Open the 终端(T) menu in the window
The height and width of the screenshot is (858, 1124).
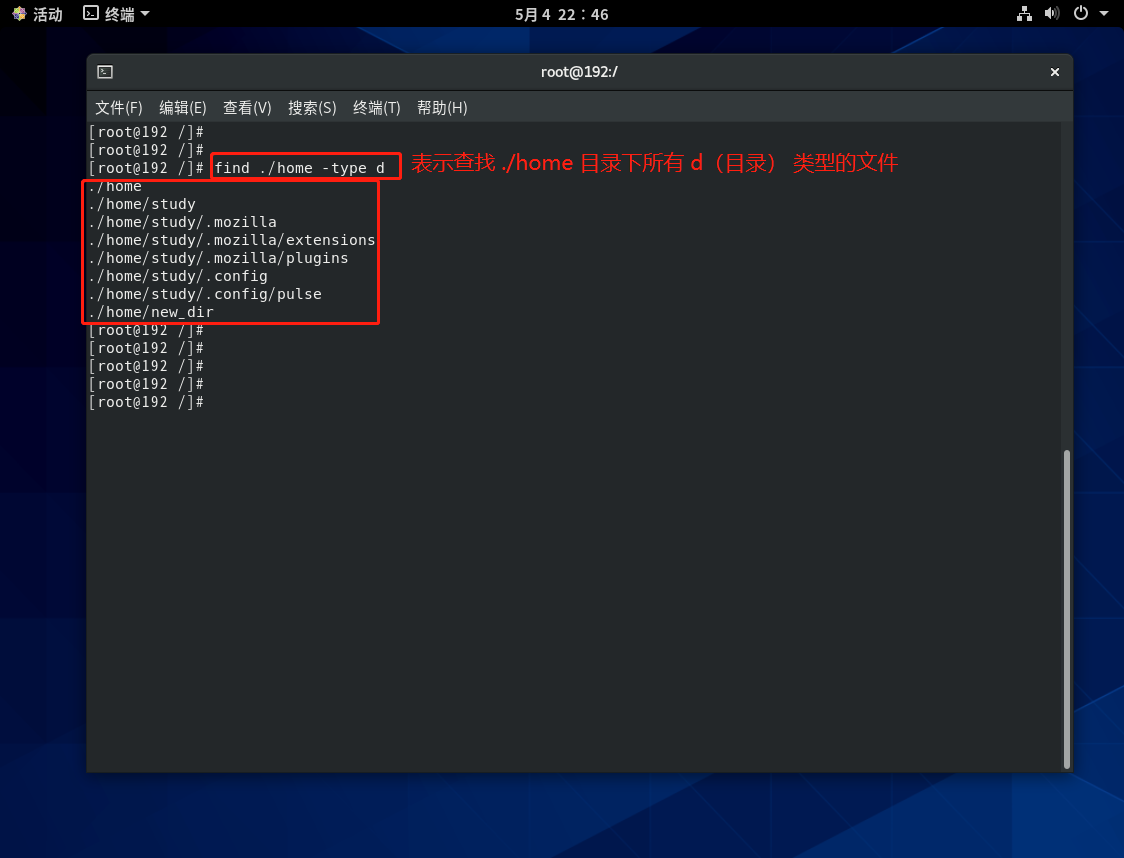pos(376,108)
